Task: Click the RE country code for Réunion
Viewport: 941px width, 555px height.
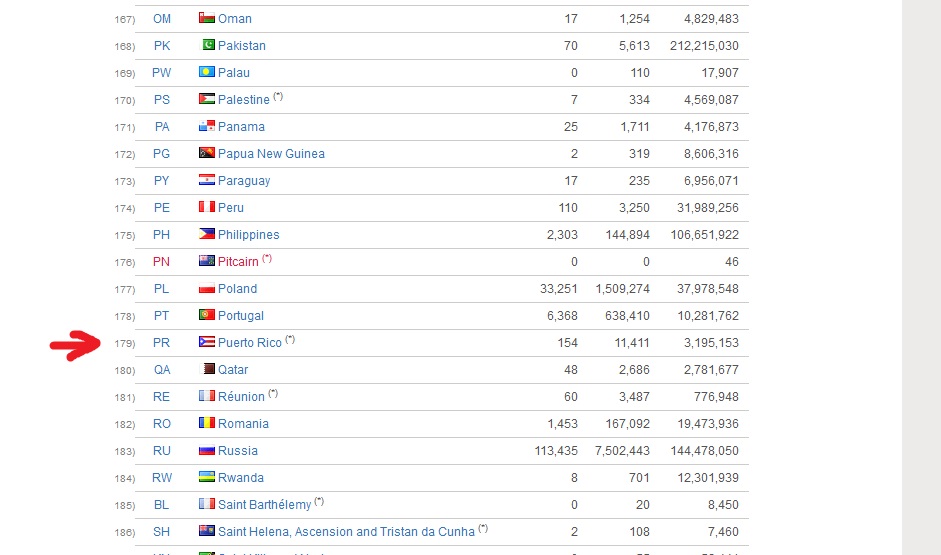Action: coord(162,397)
